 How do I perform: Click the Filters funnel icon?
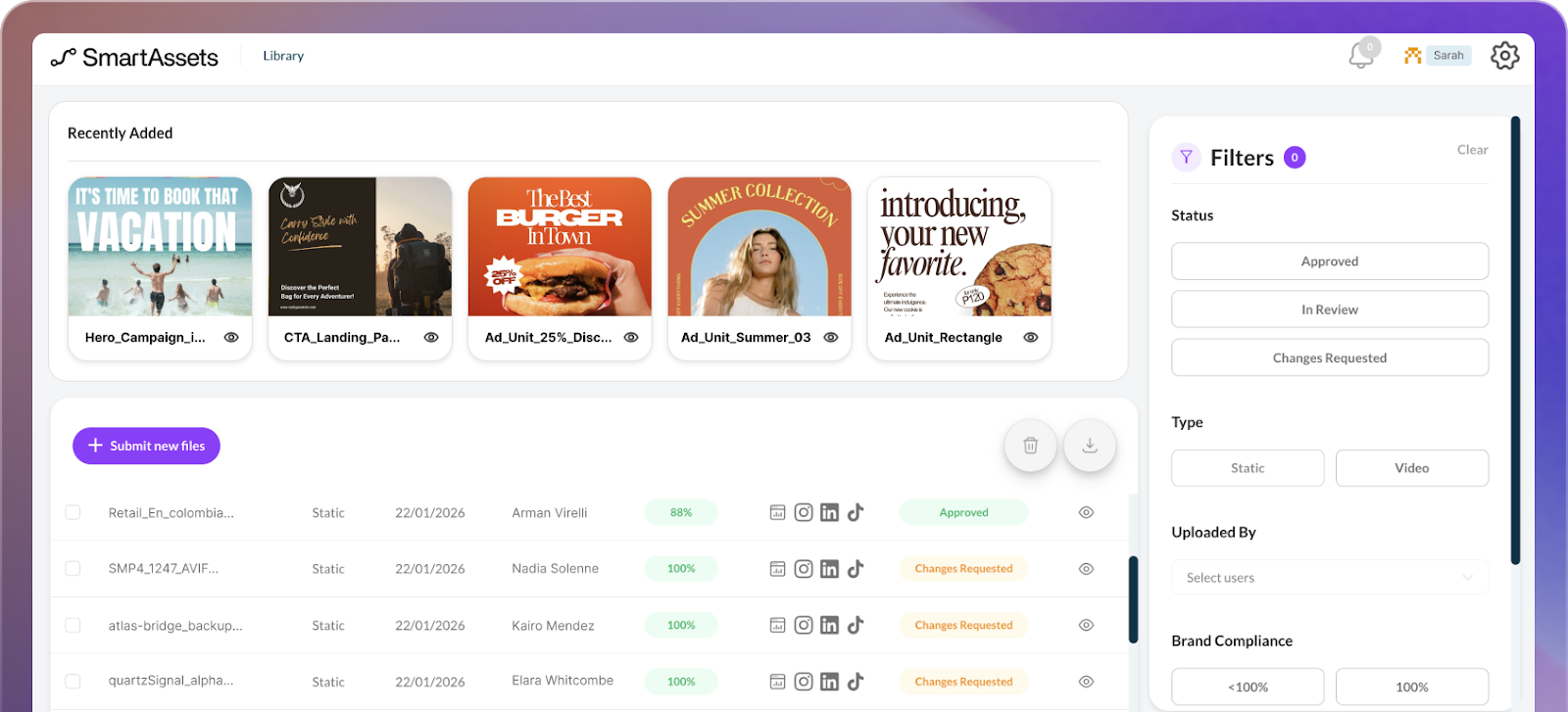point(1187,157)
